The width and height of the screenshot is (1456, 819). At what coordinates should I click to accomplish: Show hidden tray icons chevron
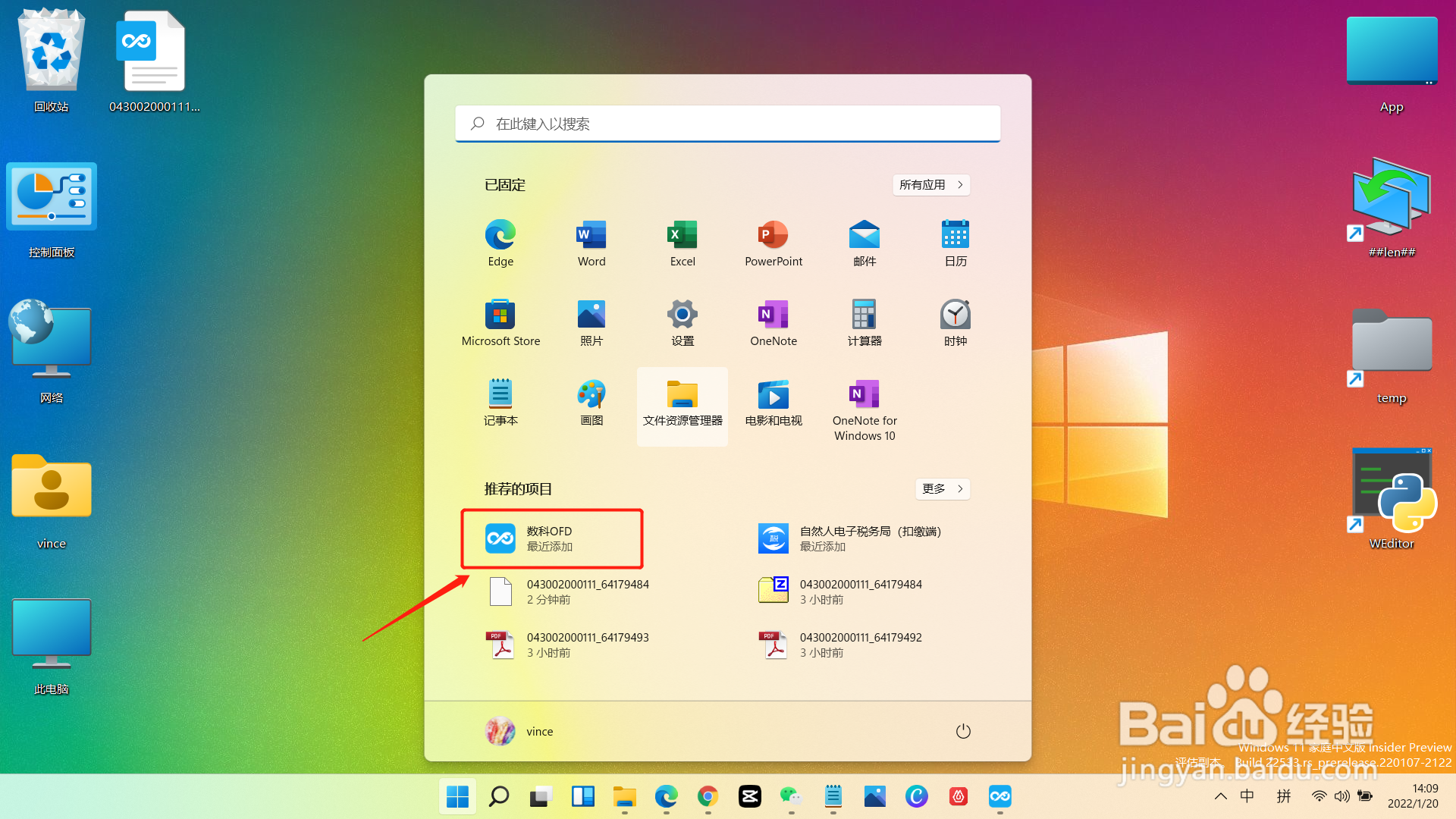1221,796
